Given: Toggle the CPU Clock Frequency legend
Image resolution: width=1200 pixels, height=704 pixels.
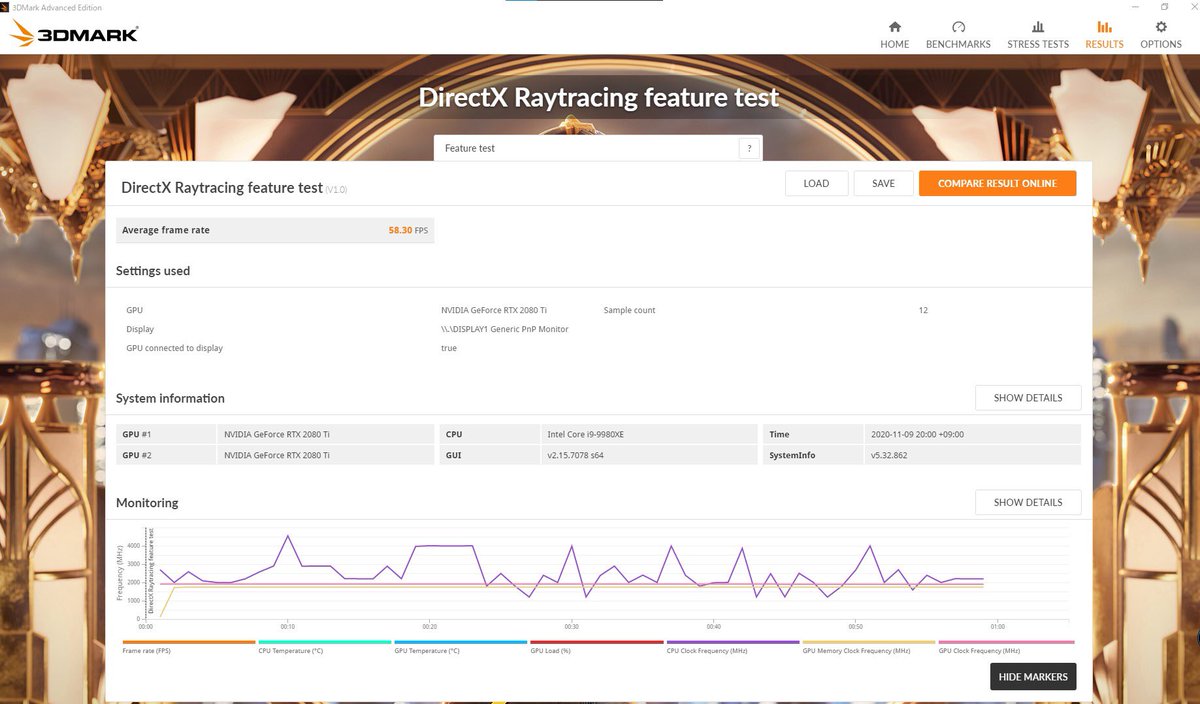Looking at the screenshot, I should click(732, 646).
